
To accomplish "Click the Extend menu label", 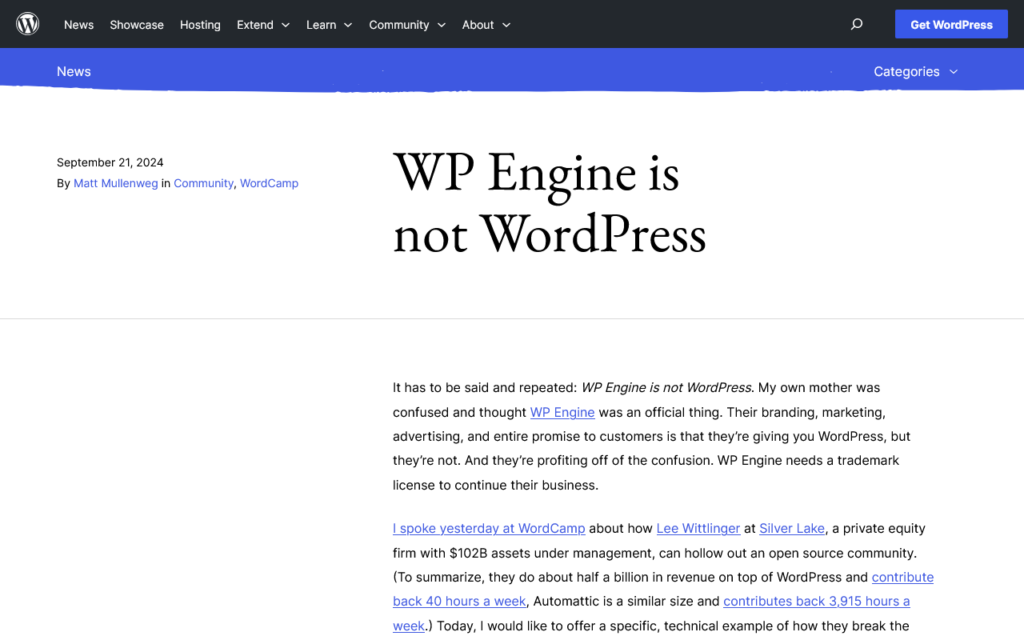I will [255, 25].
